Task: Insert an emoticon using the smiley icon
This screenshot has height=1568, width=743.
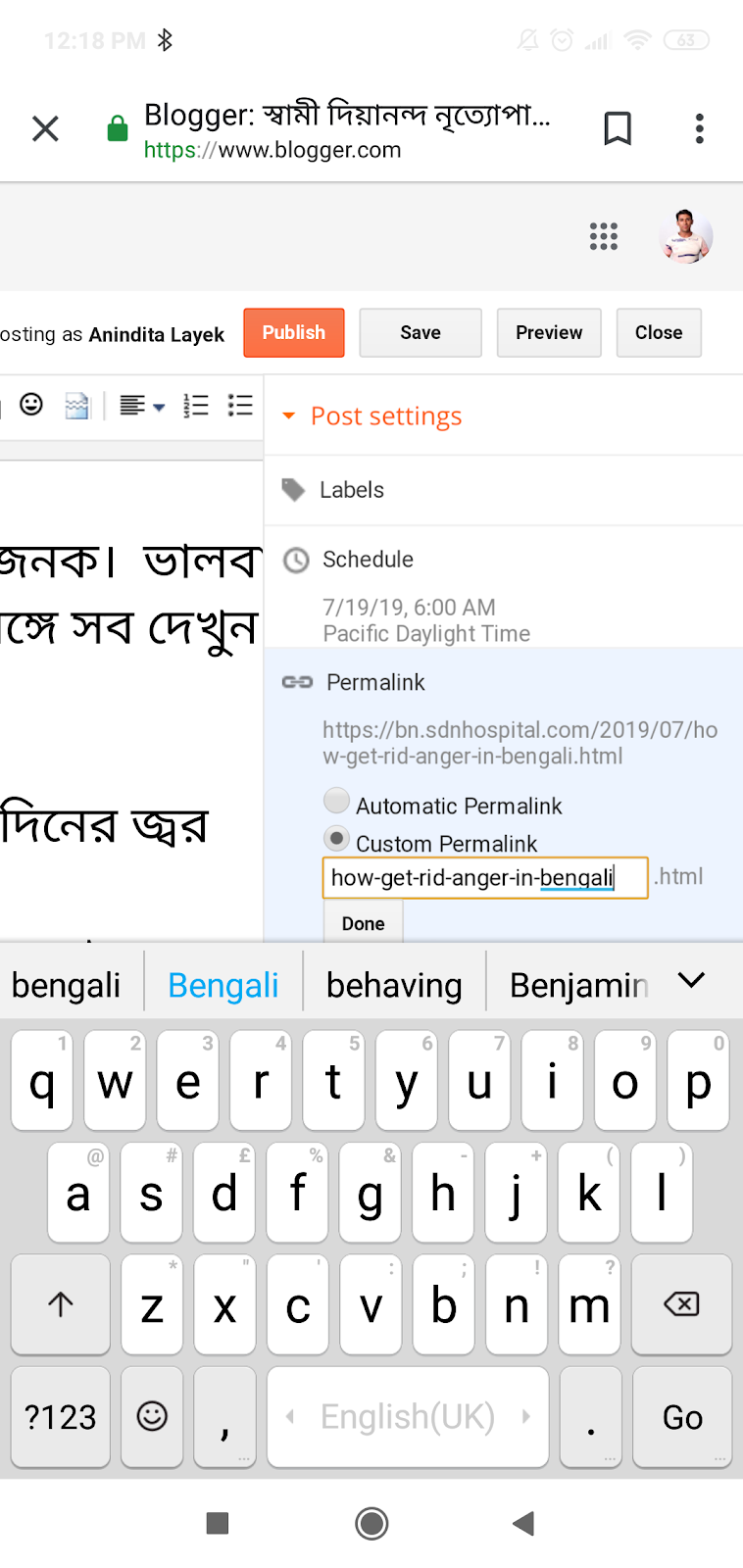Action: point(31,405)
